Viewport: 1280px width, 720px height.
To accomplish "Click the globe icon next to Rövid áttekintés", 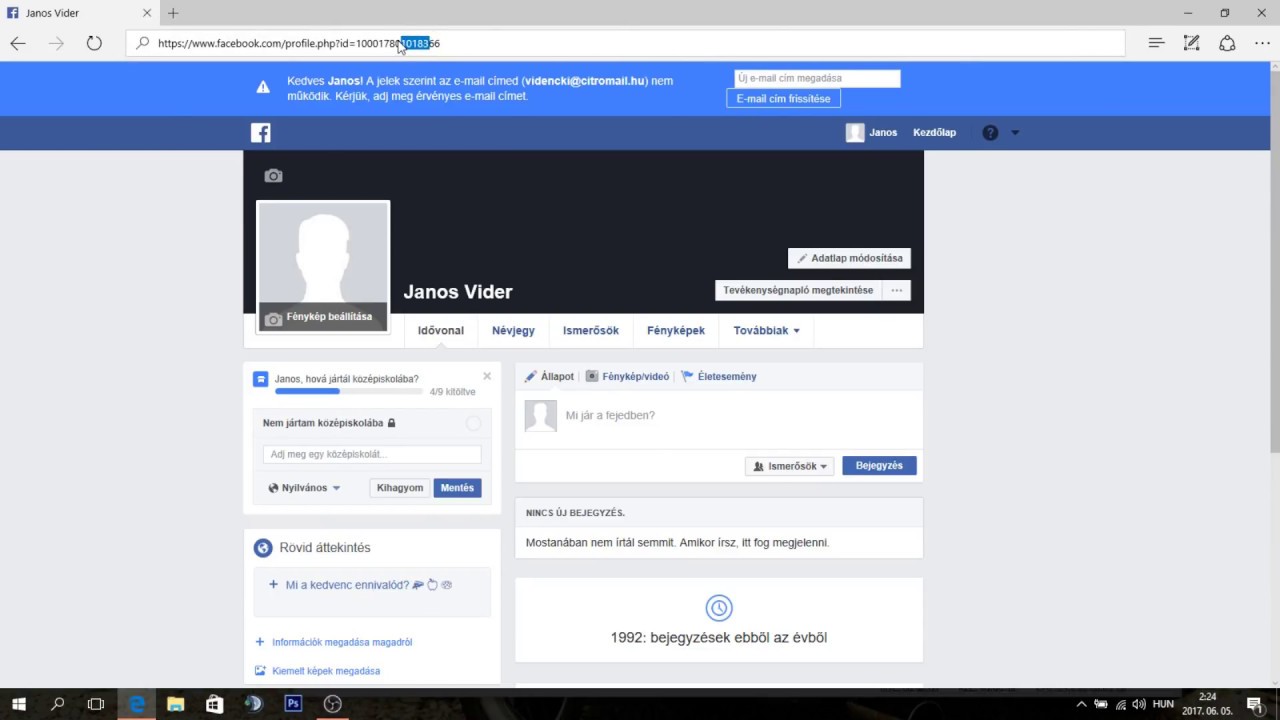I will tap(263, 548).
